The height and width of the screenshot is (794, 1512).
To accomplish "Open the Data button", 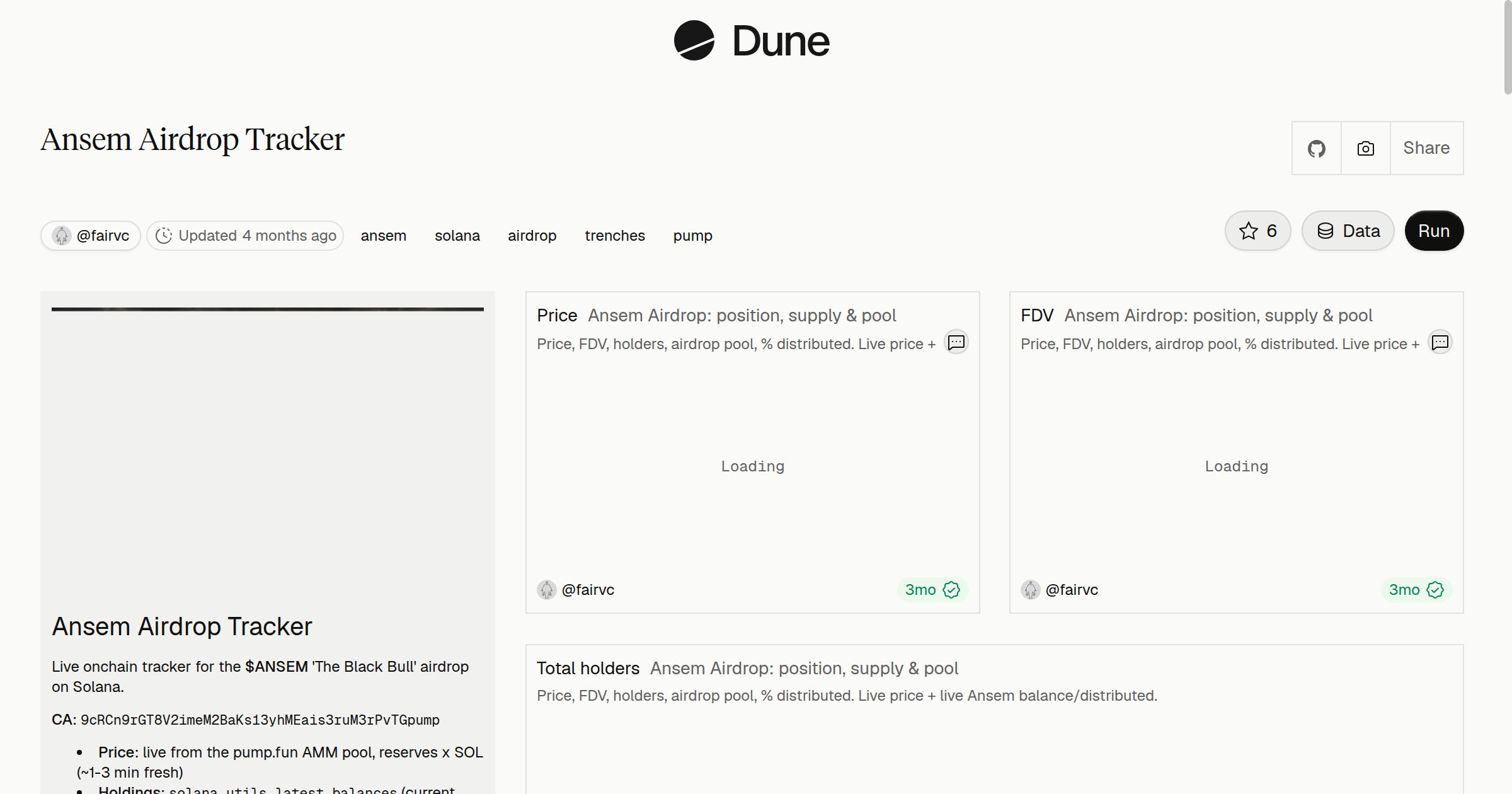I will click(1348, 231).
